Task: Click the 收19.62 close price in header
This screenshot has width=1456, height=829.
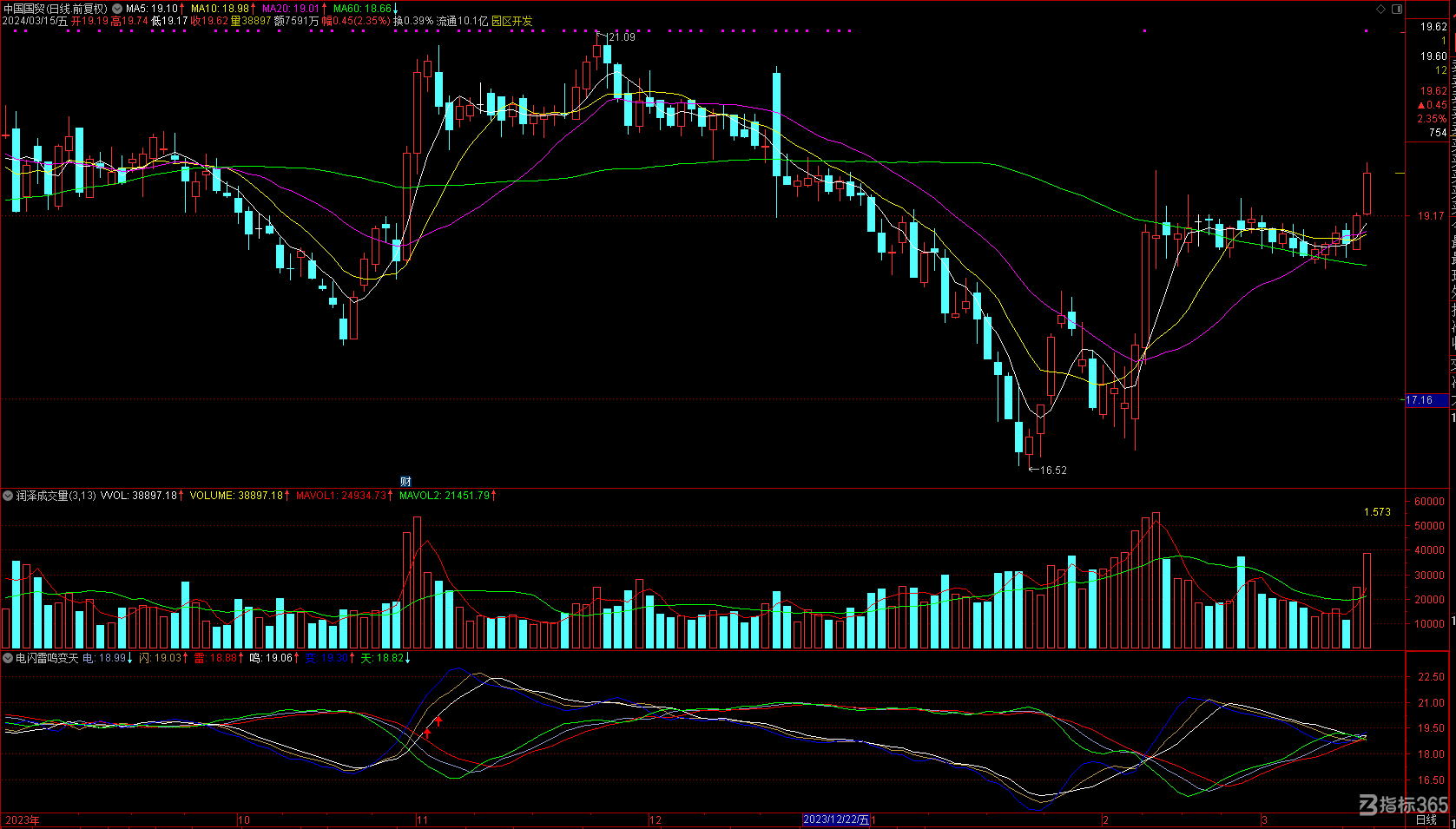Action: coord(209,21)
